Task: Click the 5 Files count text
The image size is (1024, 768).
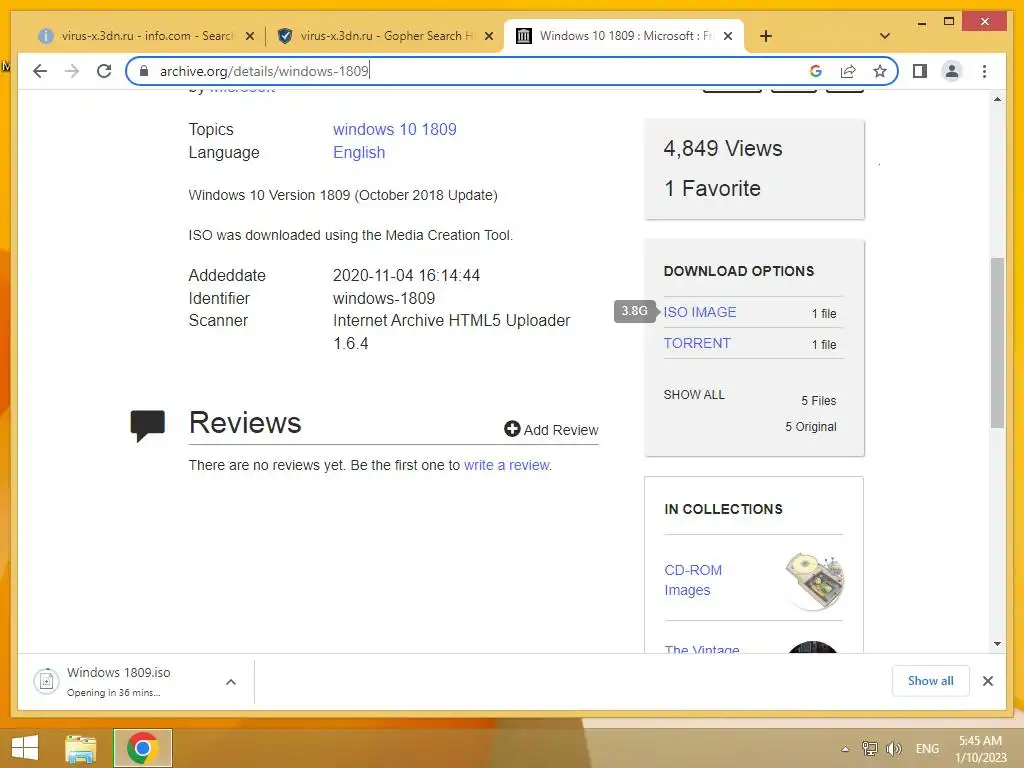Action: [x=818, y=400]
